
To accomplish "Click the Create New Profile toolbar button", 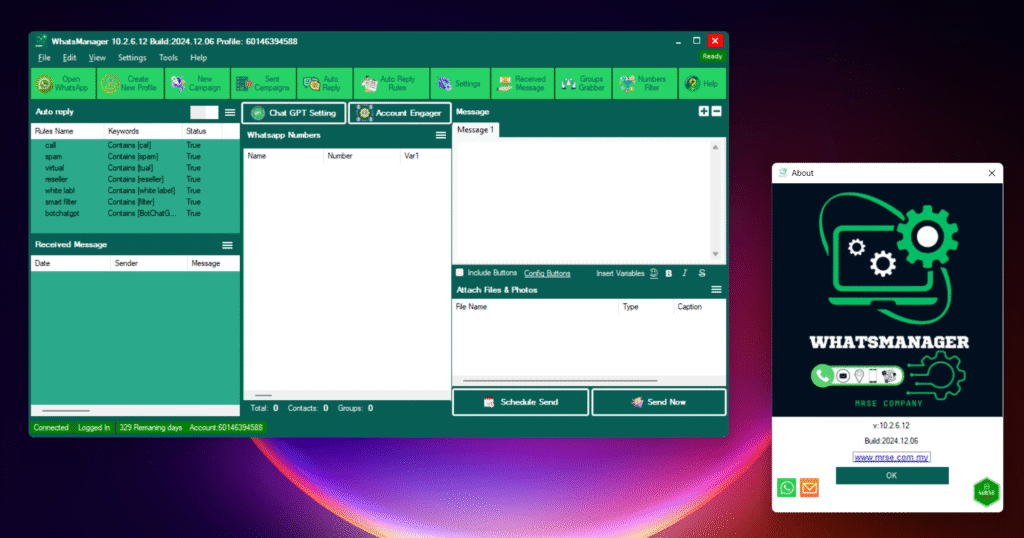I will [128, 84].
